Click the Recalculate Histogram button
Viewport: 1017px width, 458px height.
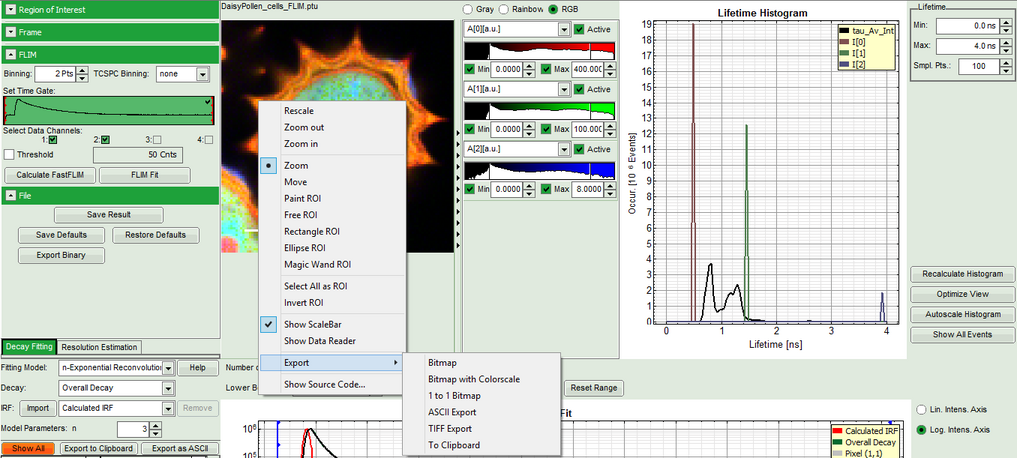point(962,273)
